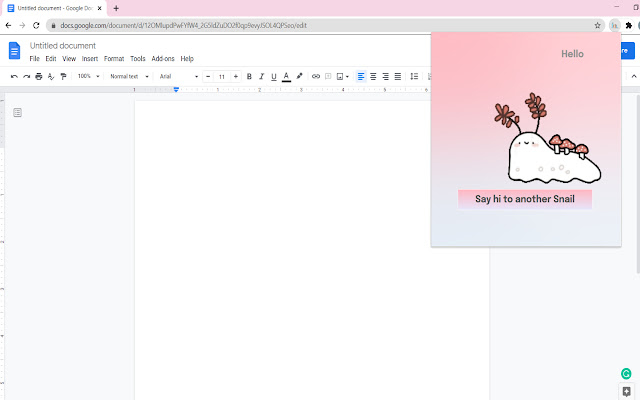Screen dimensions: 640x400
Task: Open the Insert menu
Action: 90,59
